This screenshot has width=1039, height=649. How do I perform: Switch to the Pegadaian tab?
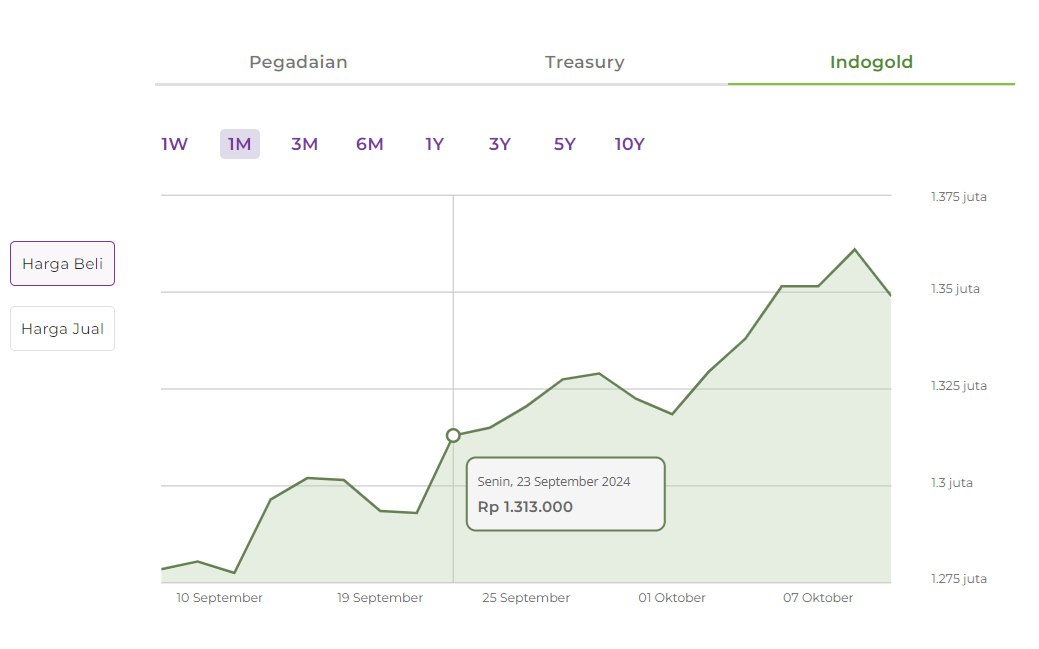coord(298,62)
